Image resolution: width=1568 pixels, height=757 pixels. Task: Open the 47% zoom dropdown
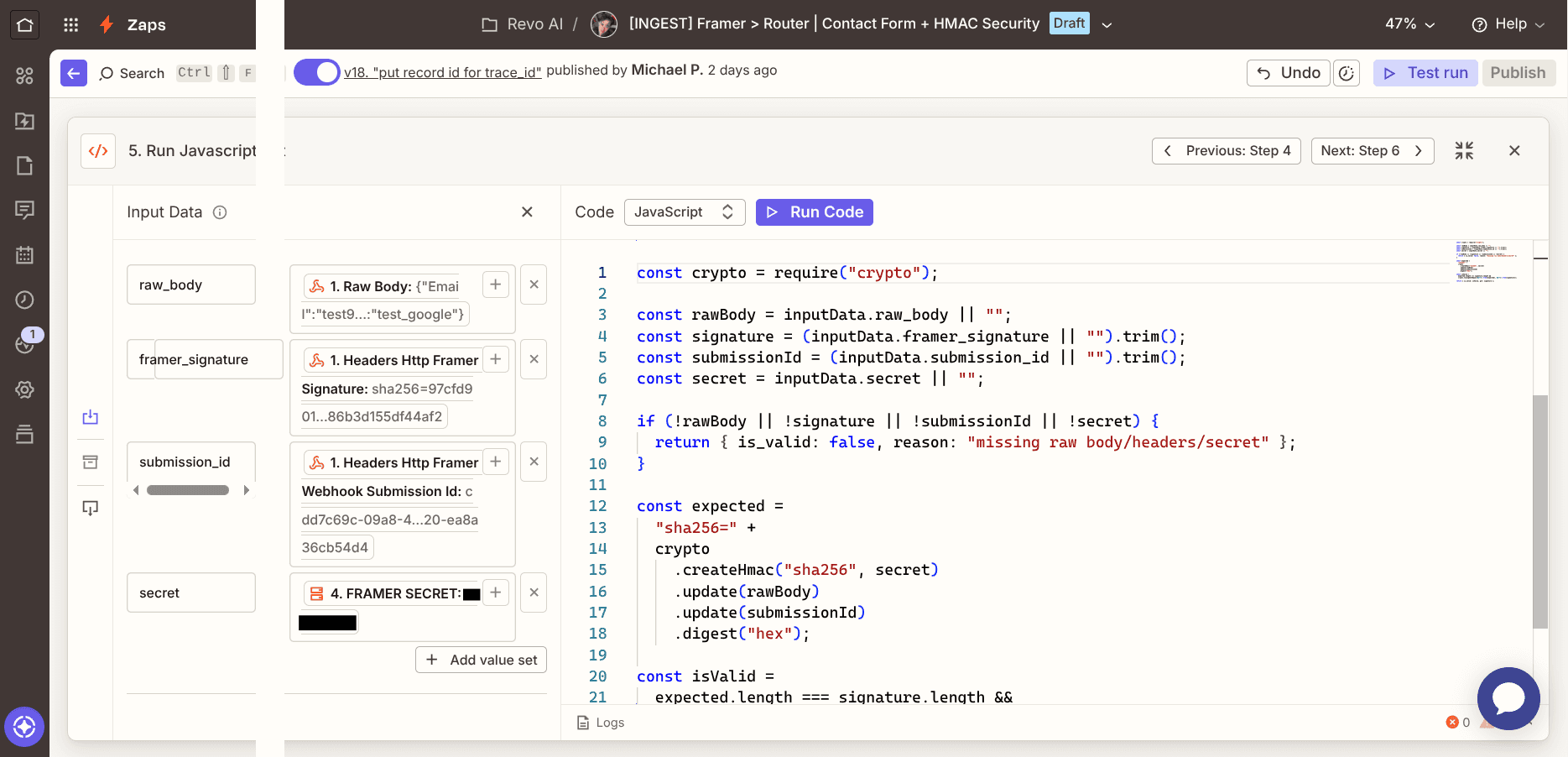pyautogui.click(x=1410, y=24)
